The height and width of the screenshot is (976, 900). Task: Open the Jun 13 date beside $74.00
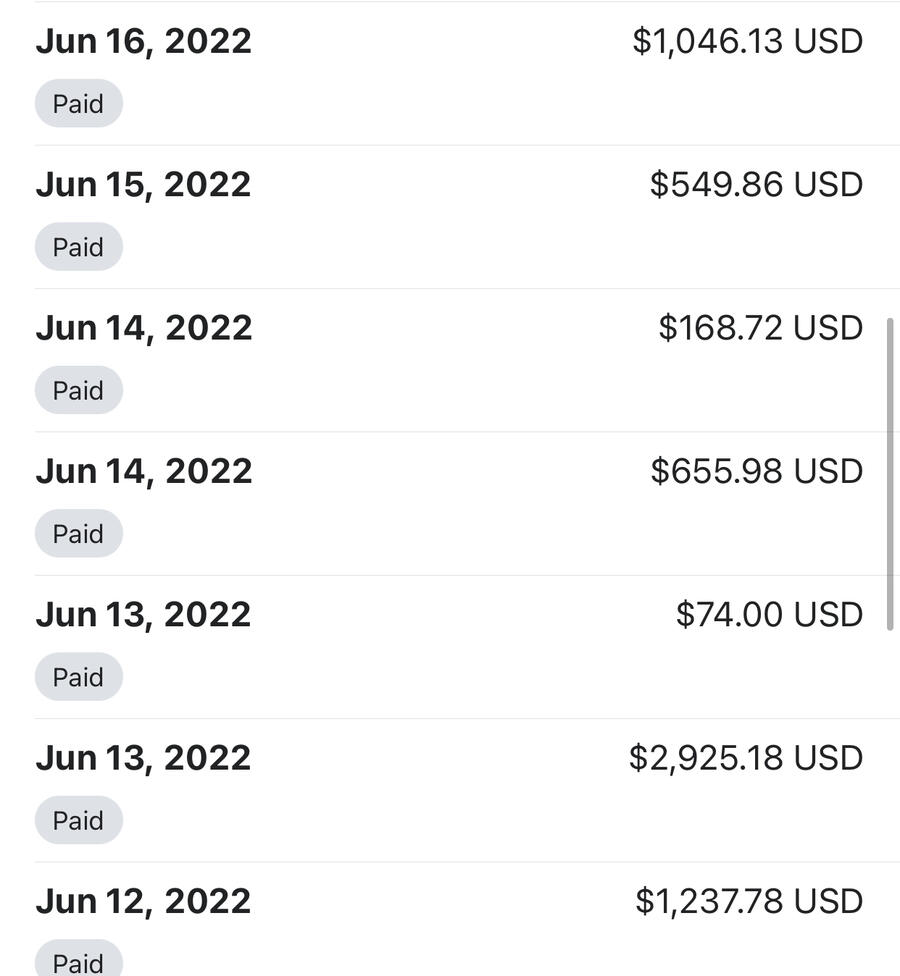click(x=143, y=614)
